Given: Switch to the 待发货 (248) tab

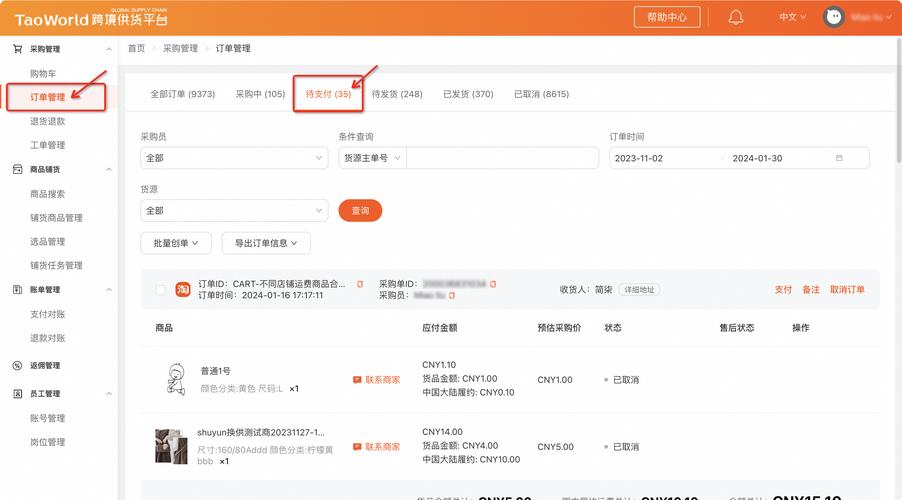Looking at the screenshot, I should tap(397, 94).
